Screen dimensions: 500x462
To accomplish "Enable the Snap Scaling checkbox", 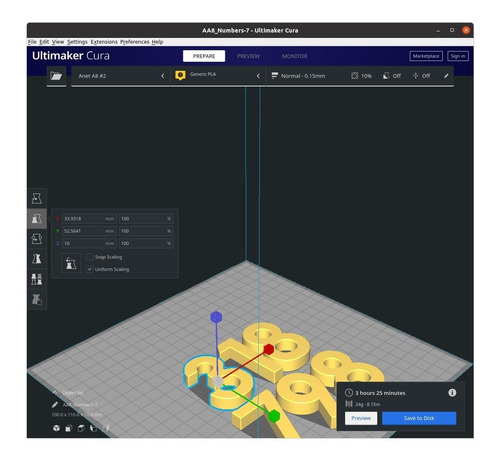I will pyautogui.click(x=90, y=257).
